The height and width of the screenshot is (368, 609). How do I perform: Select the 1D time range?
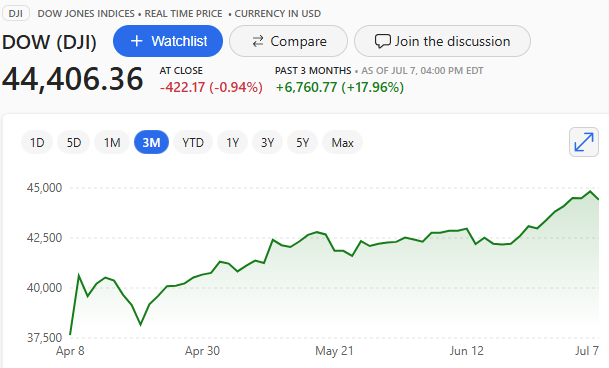37,143
